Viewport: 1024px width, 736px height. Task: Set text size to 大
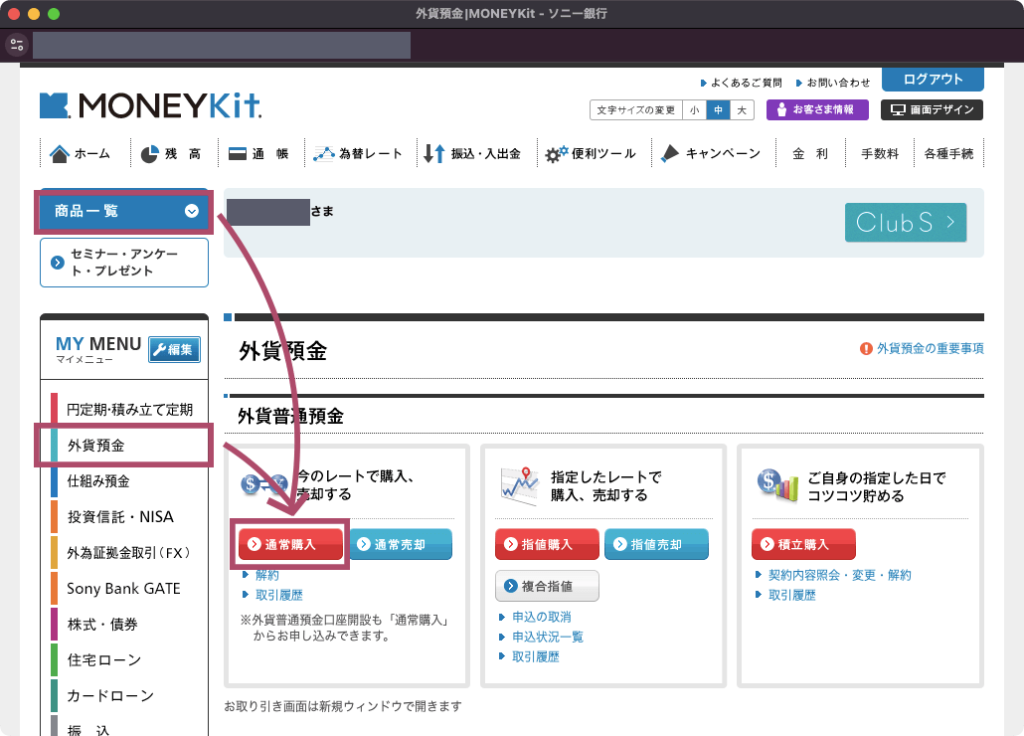coord(742,110)
